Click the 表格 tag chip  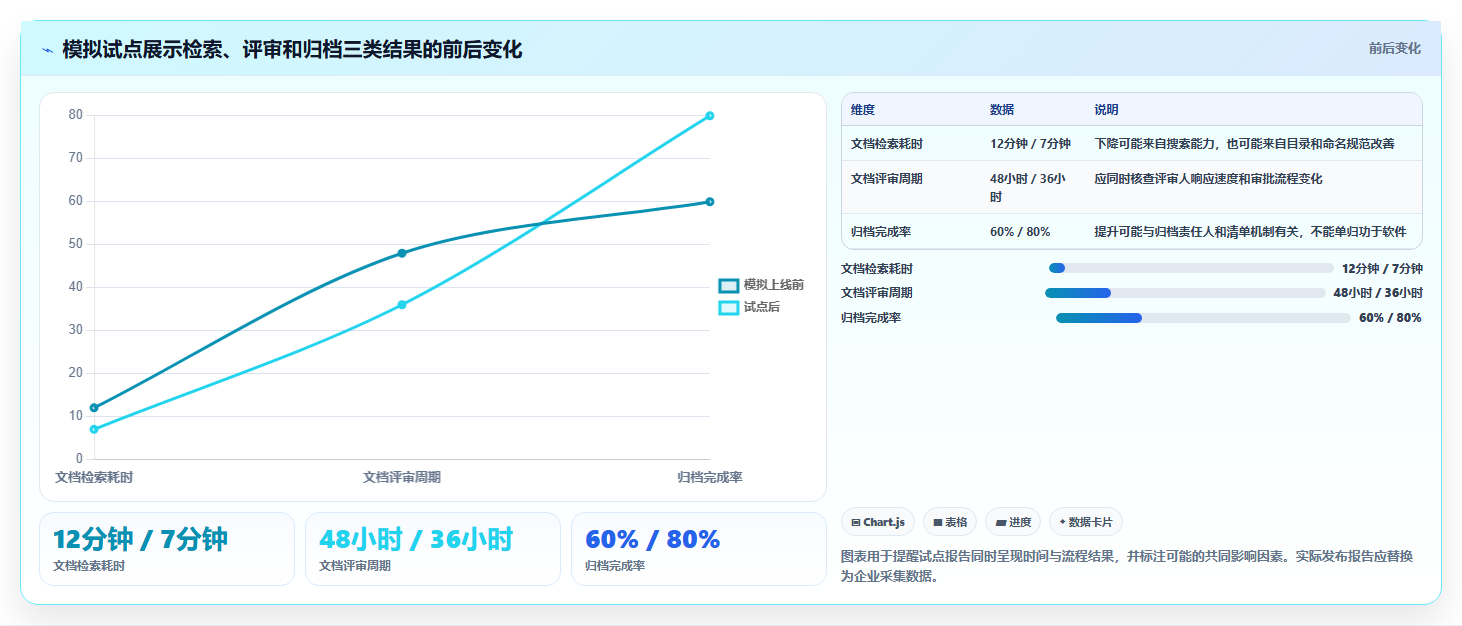tap(950, 522)
